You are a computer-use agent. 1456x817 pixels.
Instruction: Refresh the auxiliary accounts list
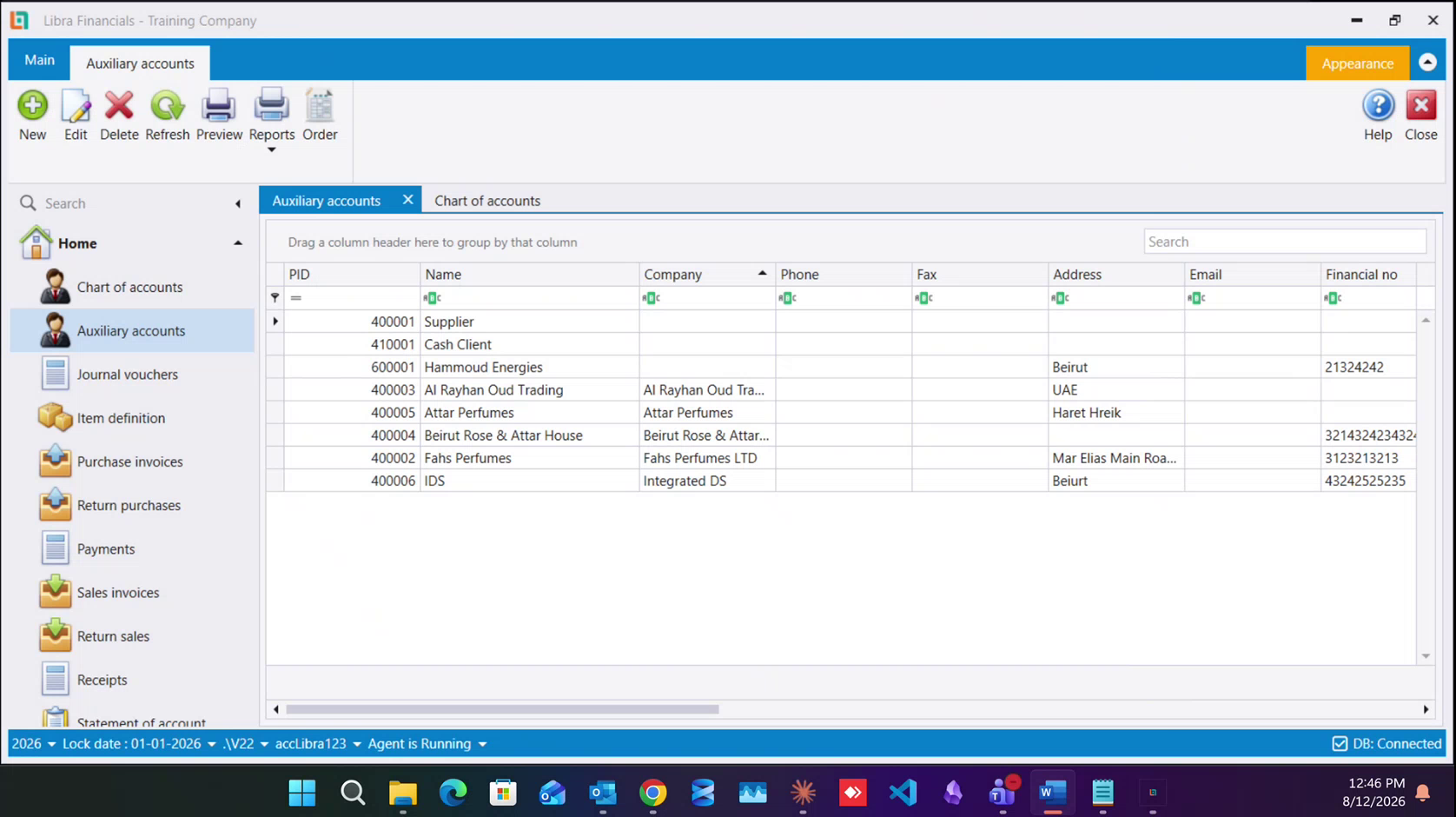167,106
